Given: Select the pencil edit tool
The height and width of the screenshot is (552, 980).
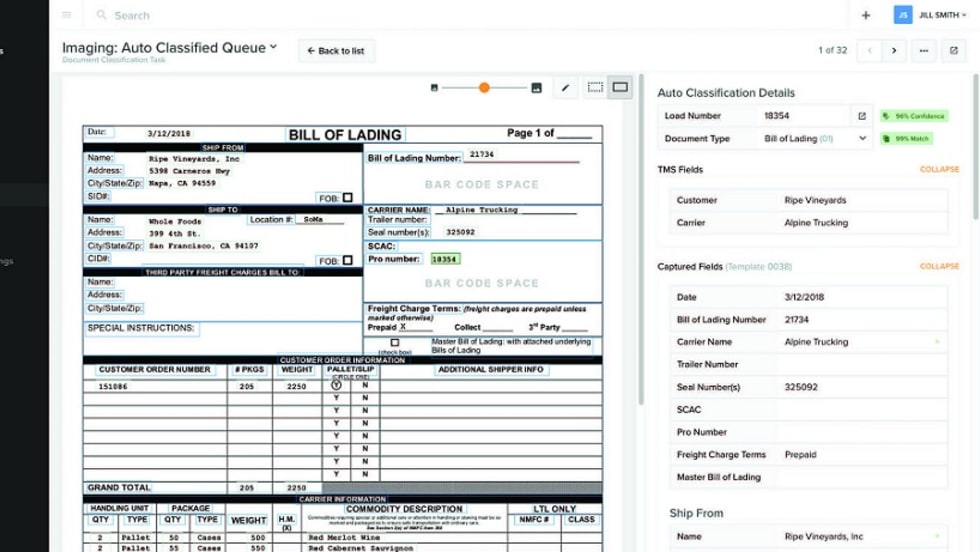Looking at the screenshot, I should point(565,88).
